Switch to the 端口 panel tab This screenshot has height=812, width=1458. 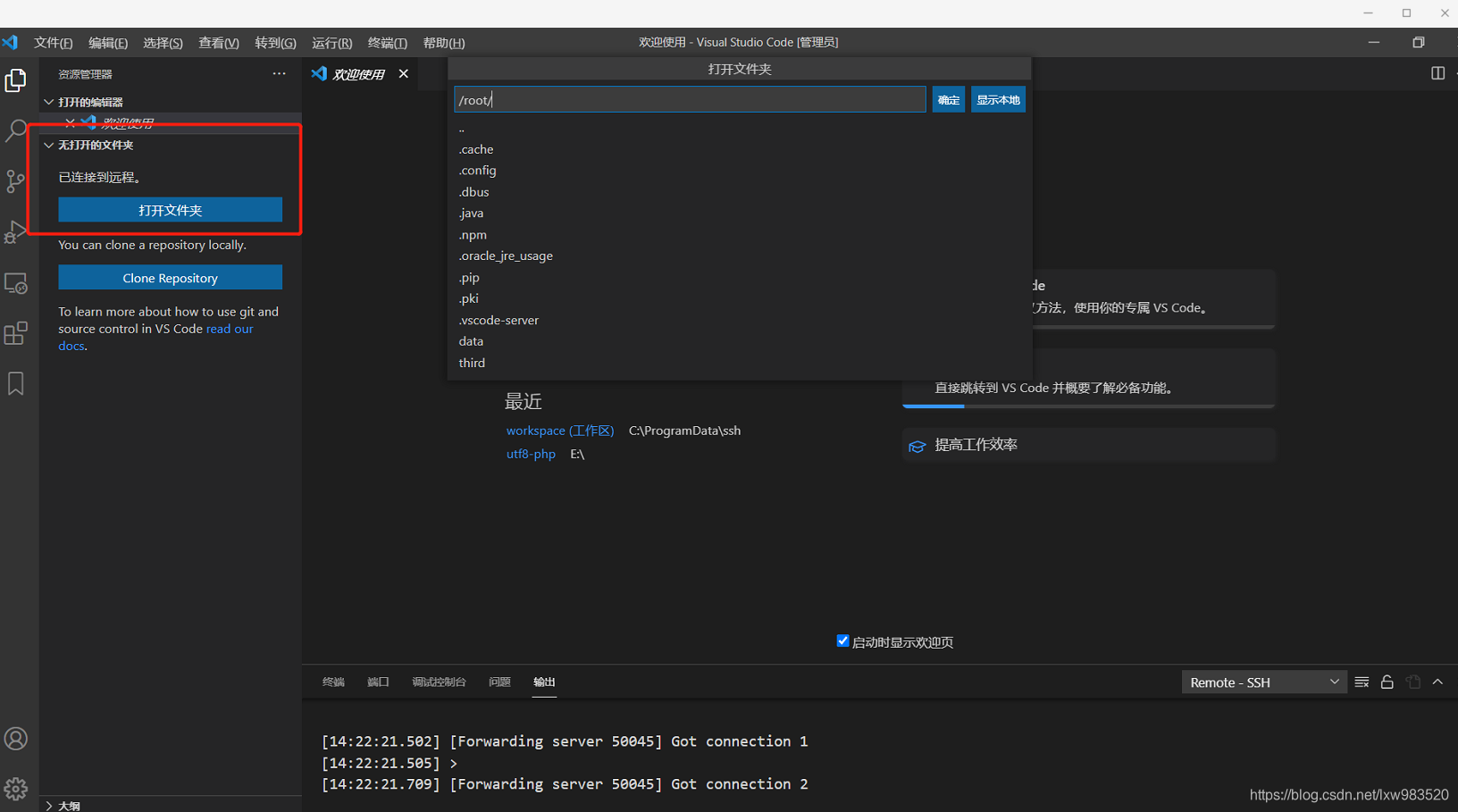click(x=378, y=682)
